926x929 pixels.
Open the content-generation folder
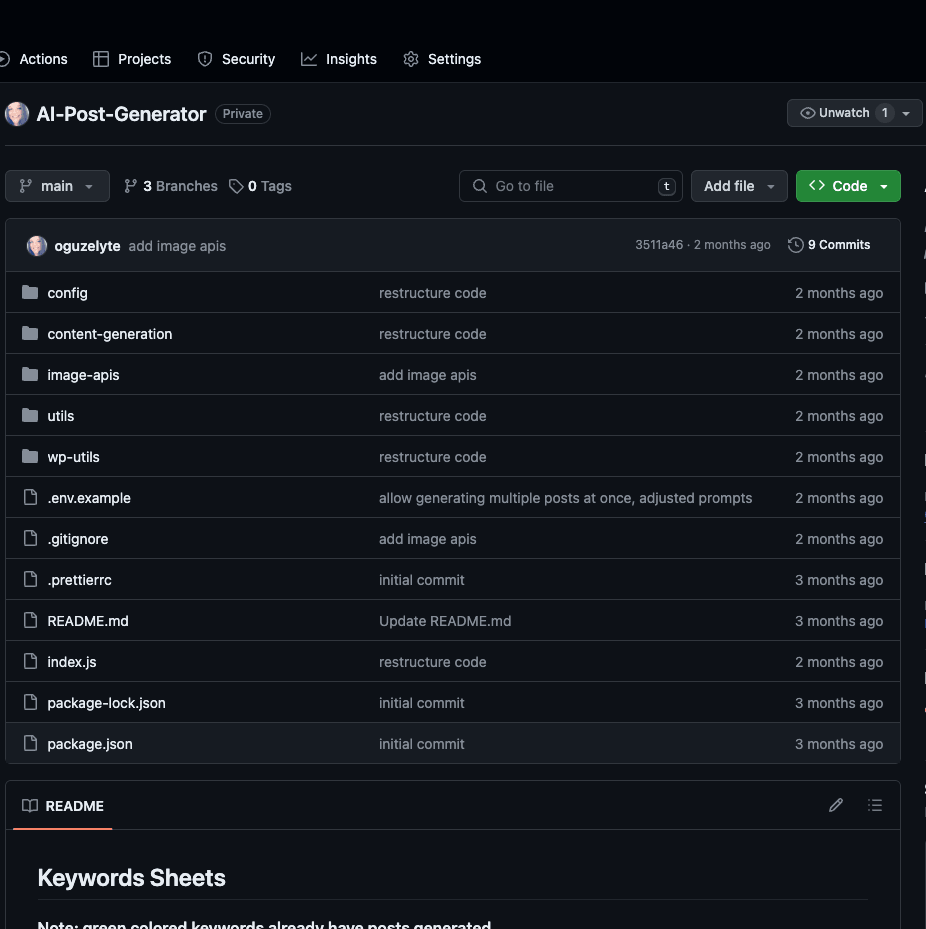coord(110,334)
